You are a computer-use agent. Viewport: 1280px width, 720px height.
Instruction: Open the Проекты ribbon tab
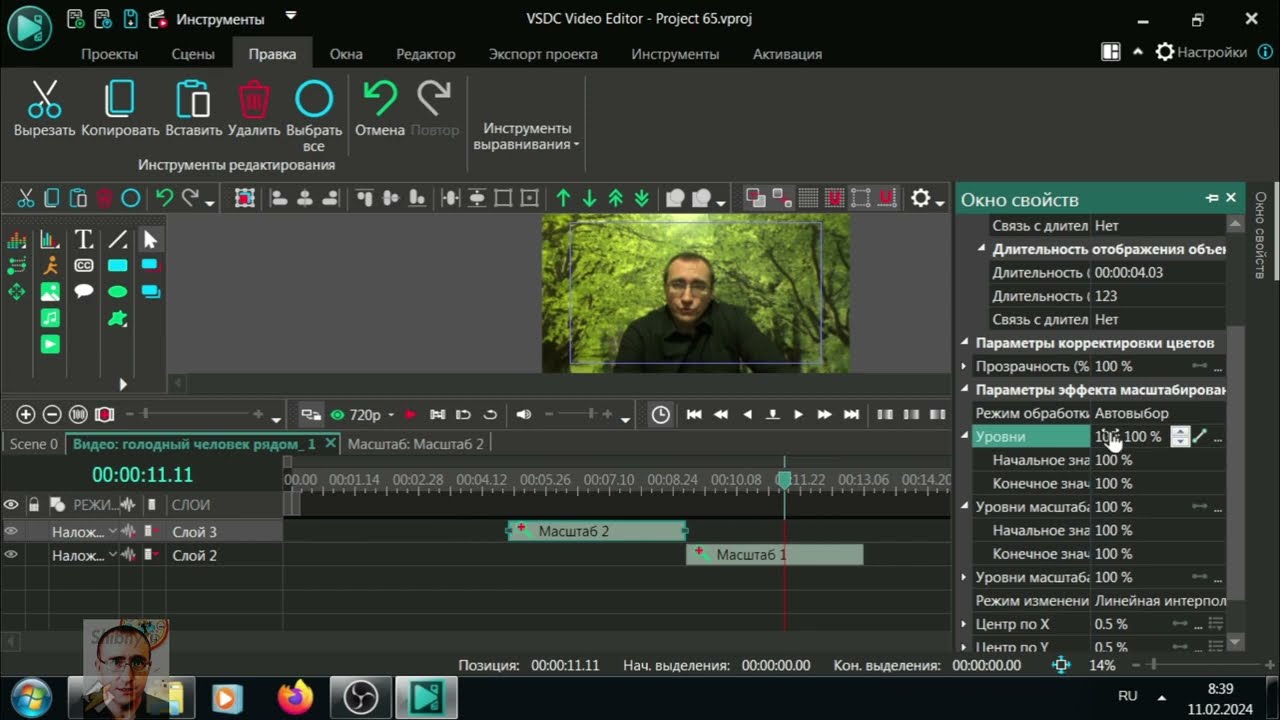pyautogui.click(x=110, y=54)
